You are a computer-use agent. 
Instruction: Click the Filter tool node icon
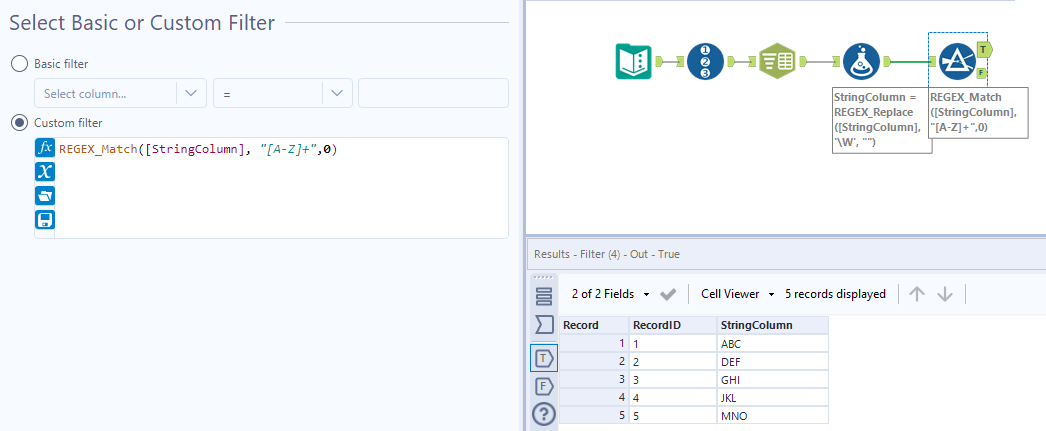pos(957,62)
